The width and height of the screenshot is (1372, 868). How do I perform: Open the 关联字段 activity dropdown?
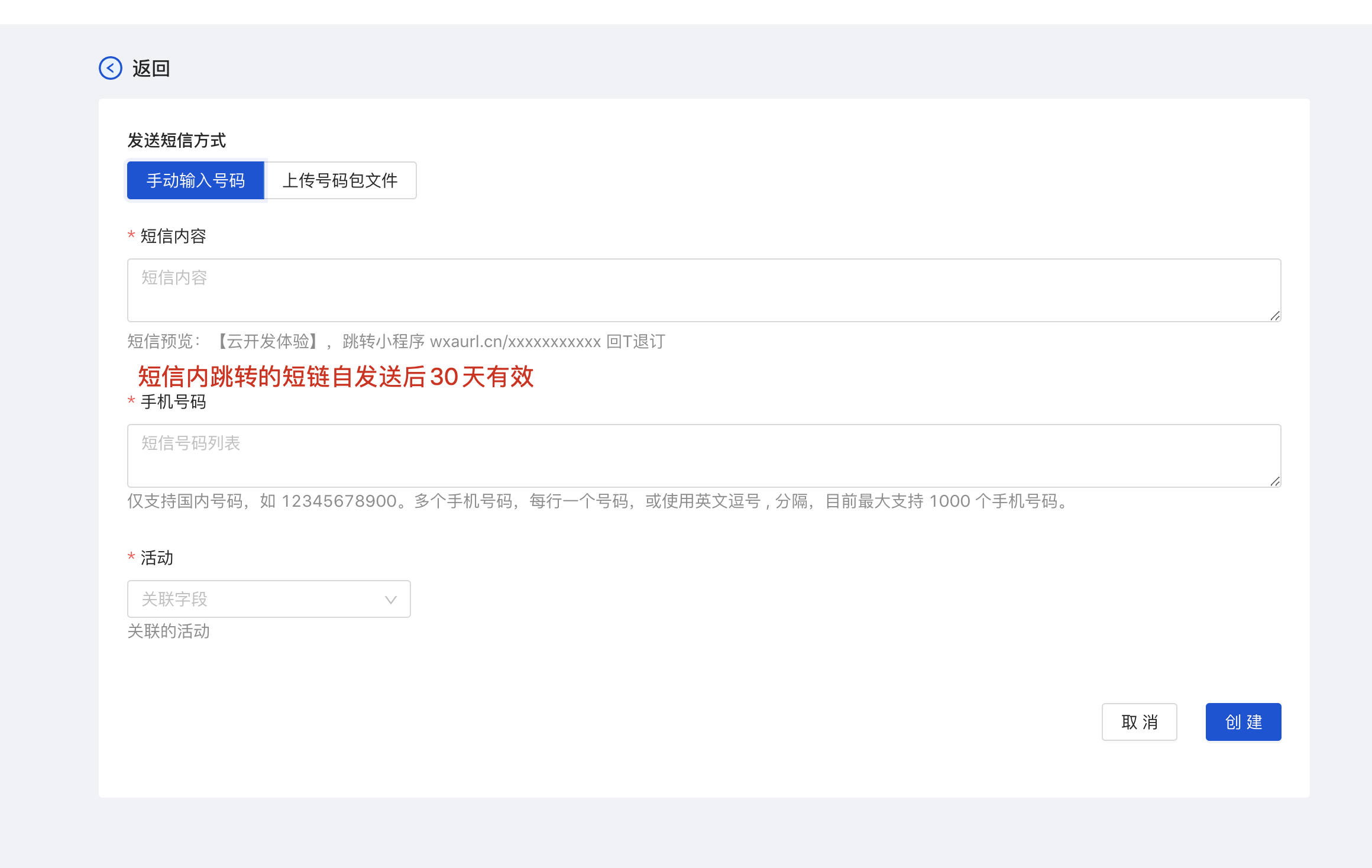click(x=260, y=599)
